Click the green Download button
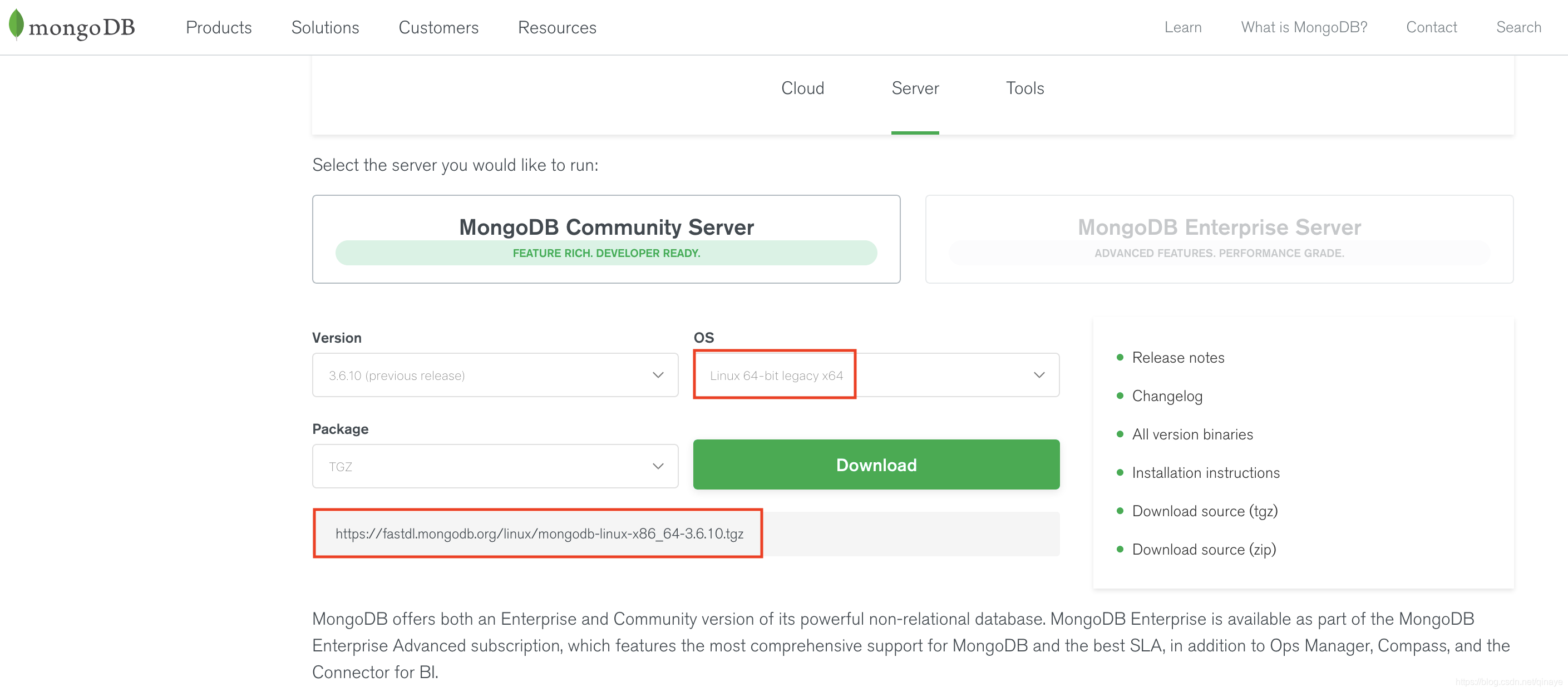 point(876,464)
